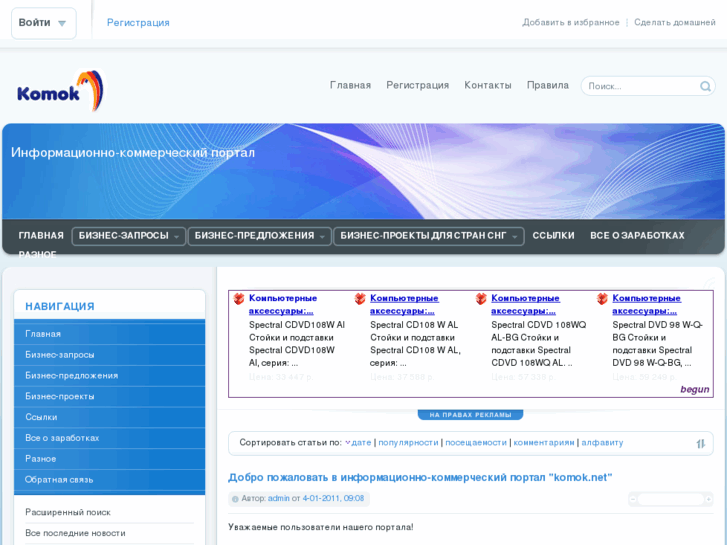This screenshot has height=545, width=727.
Task: Click Регистрация link beside Войти
Action: pos(138,23)
